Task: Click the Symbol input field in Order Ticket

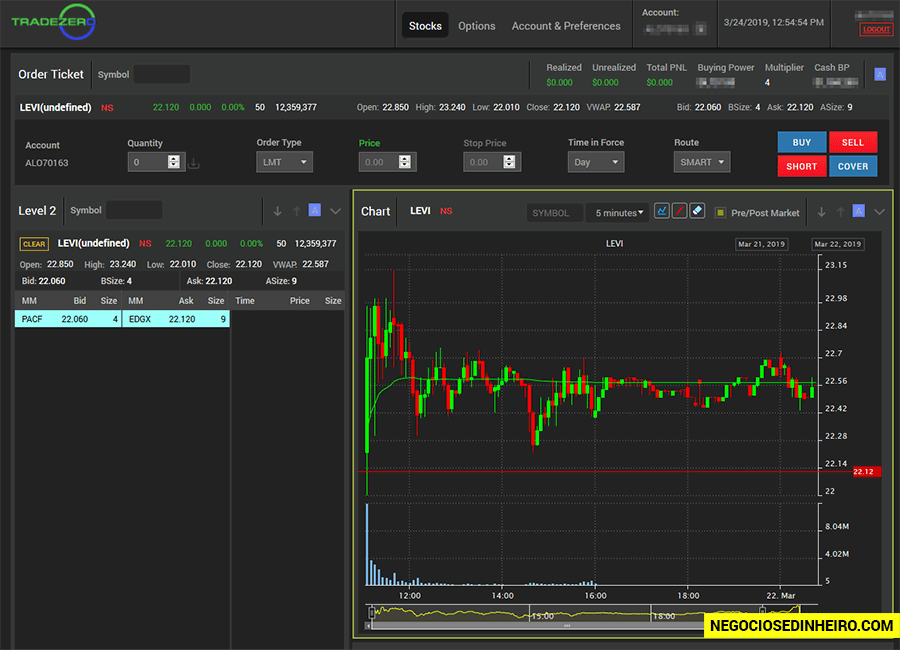Action: pyautogui.click(x=162, y=74)
